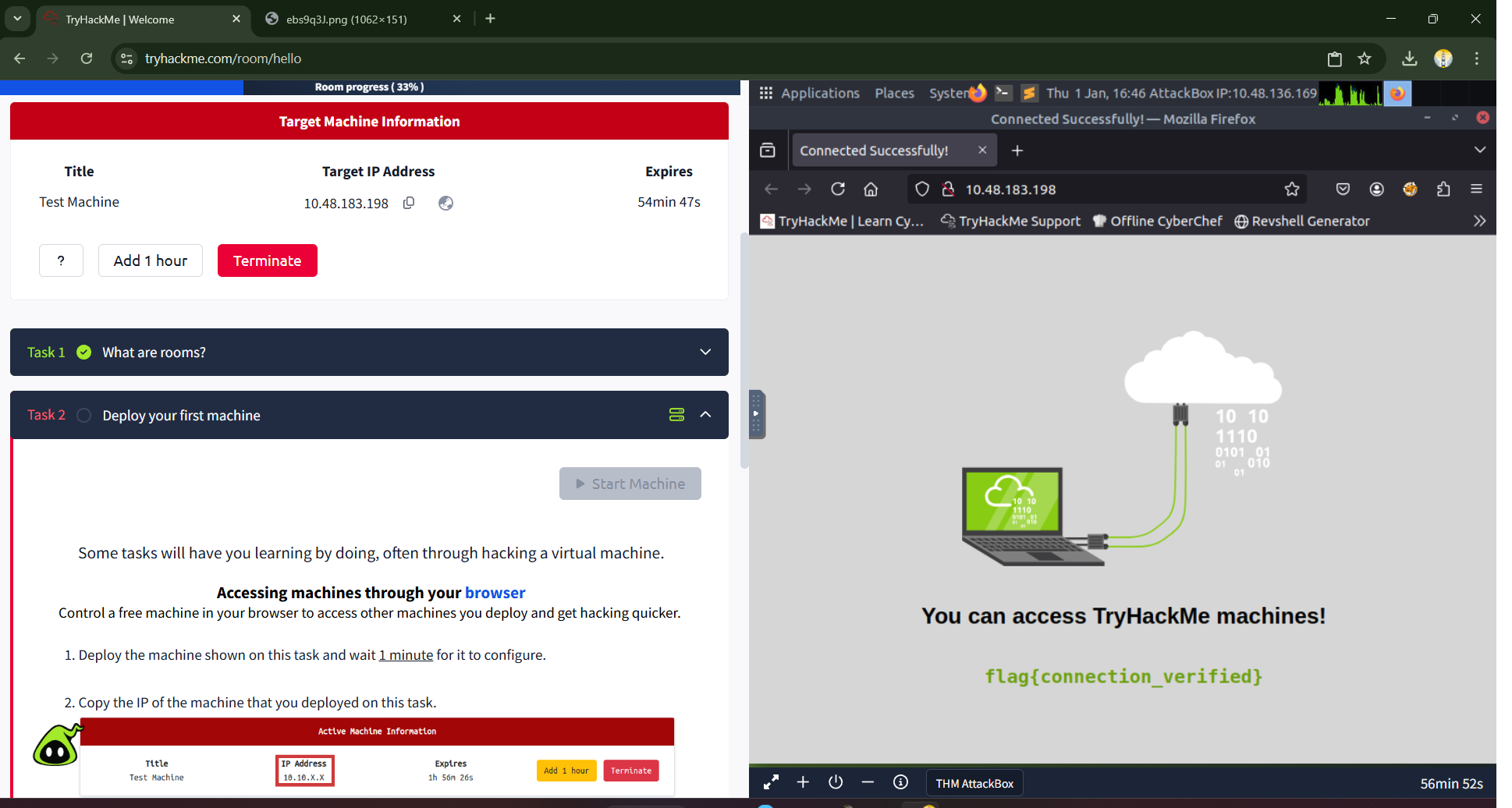Screen dimensions: 1512x808
Task: Open the Firefox list all tabs dropdown
Action: coord(1479,150)
